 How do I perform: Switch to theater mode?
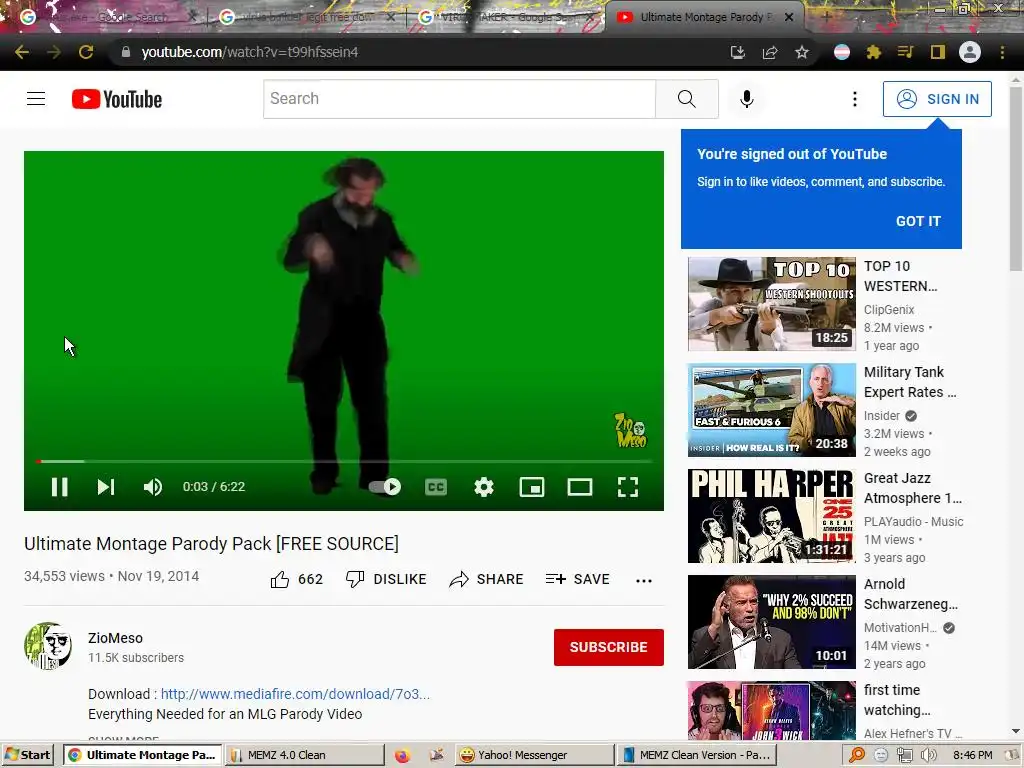click(x=579, y=487)
